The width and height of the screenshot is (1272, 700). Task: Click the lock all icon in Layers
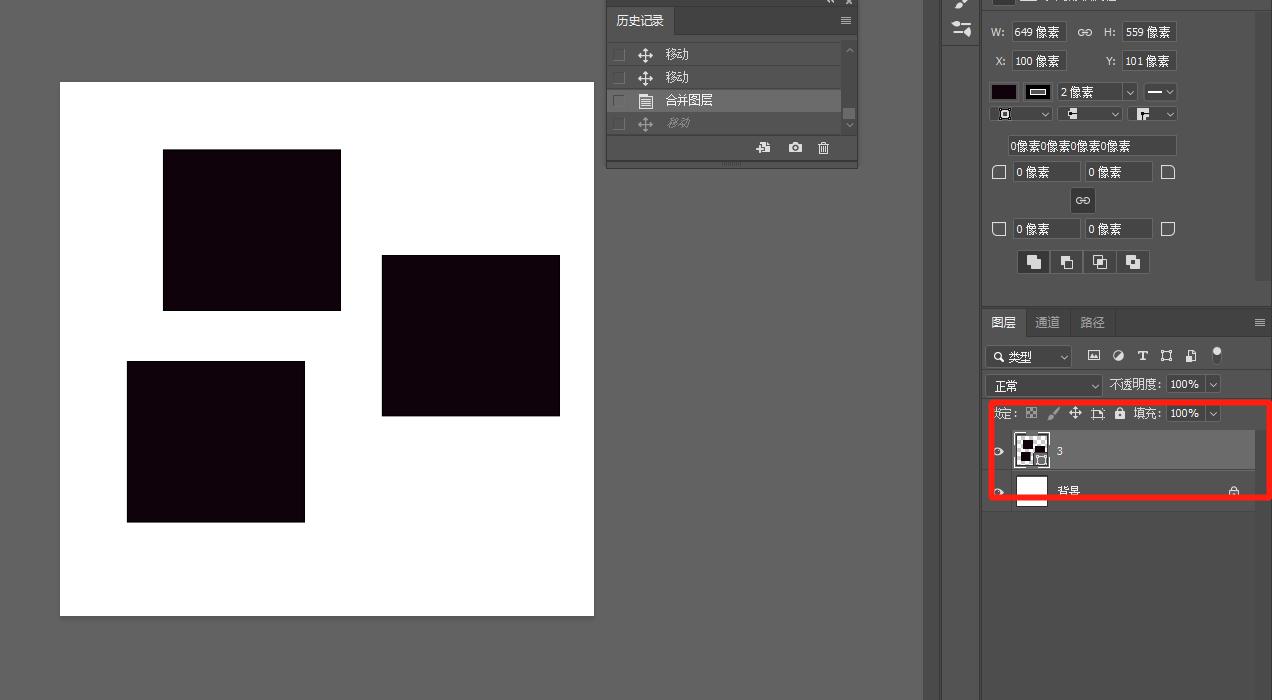[1120, 413]
